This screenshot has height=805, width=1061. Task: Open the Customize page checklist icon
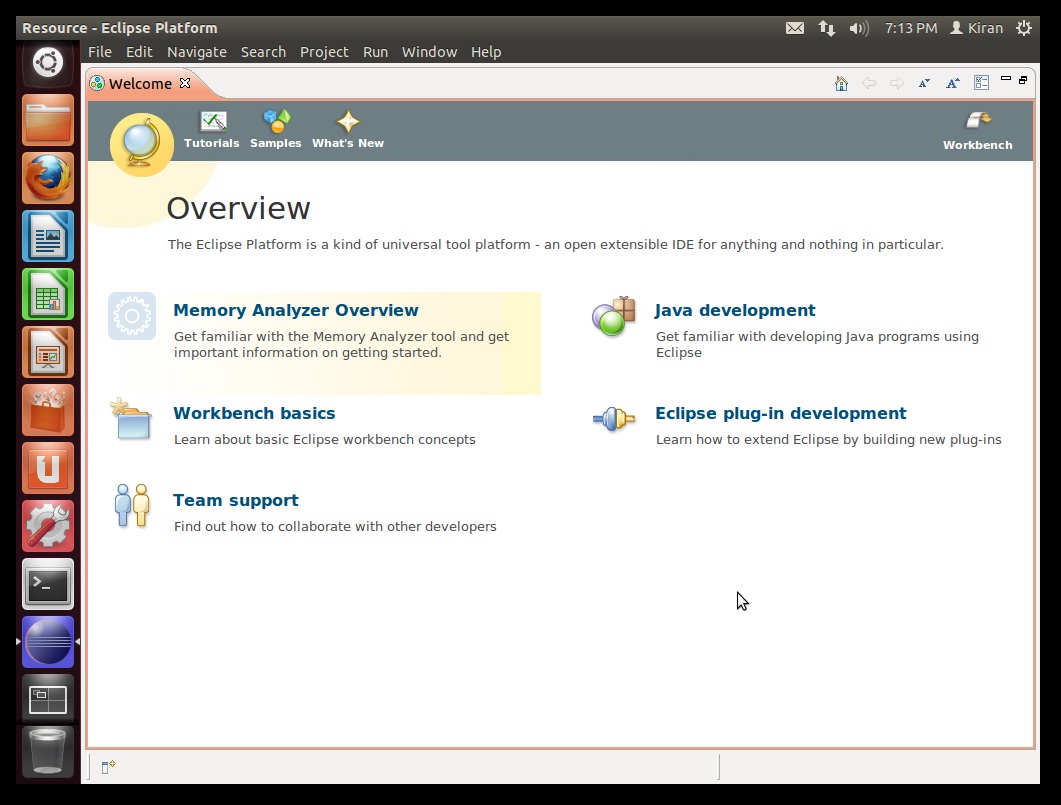tap(981, 84)
